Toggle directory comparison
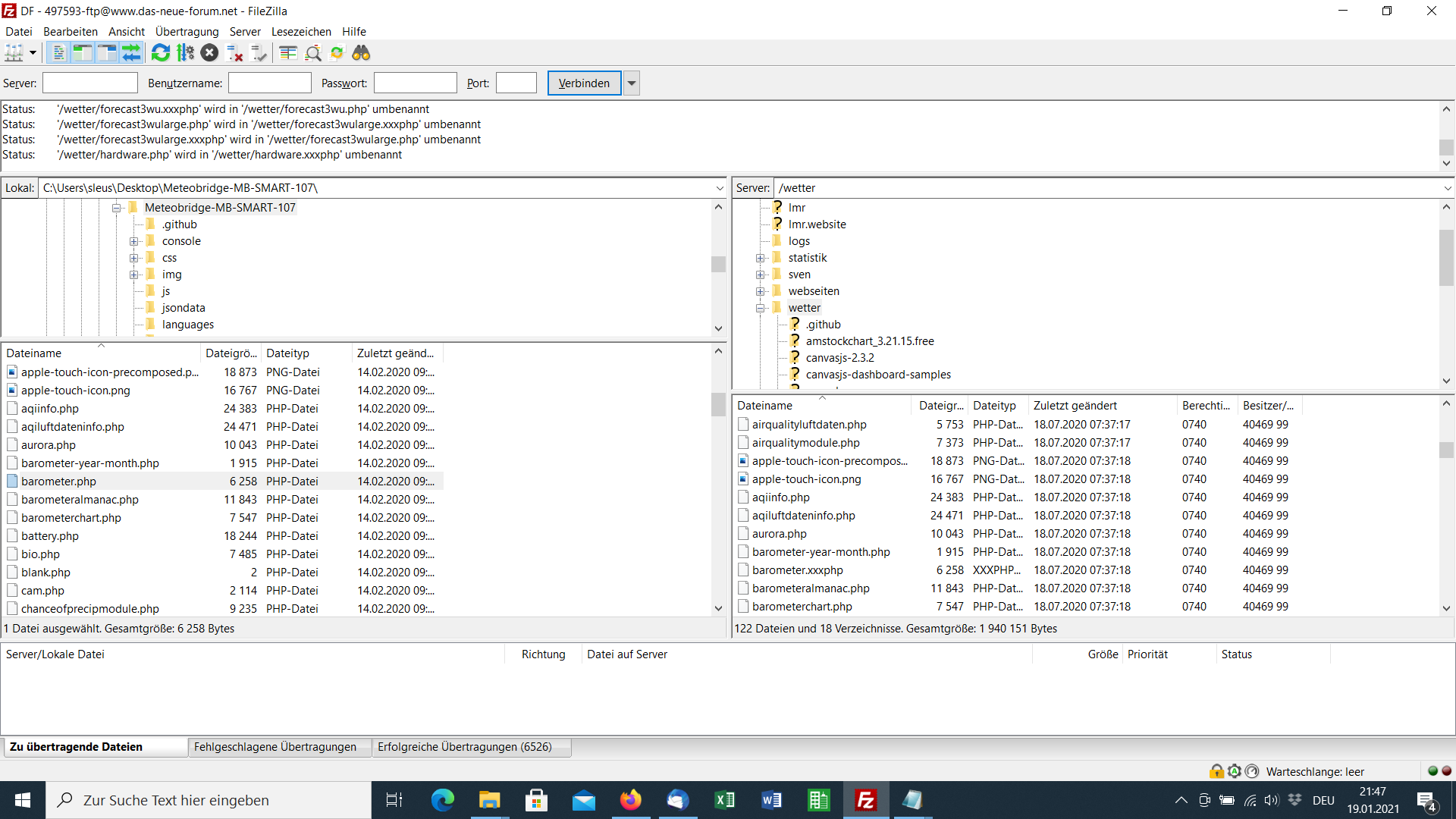 (x=312, y=53)
